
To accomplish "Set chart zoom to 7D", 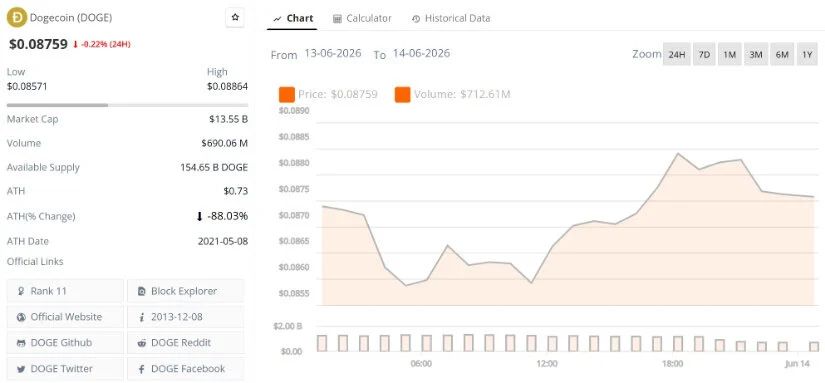I will [x=704, y=54].
